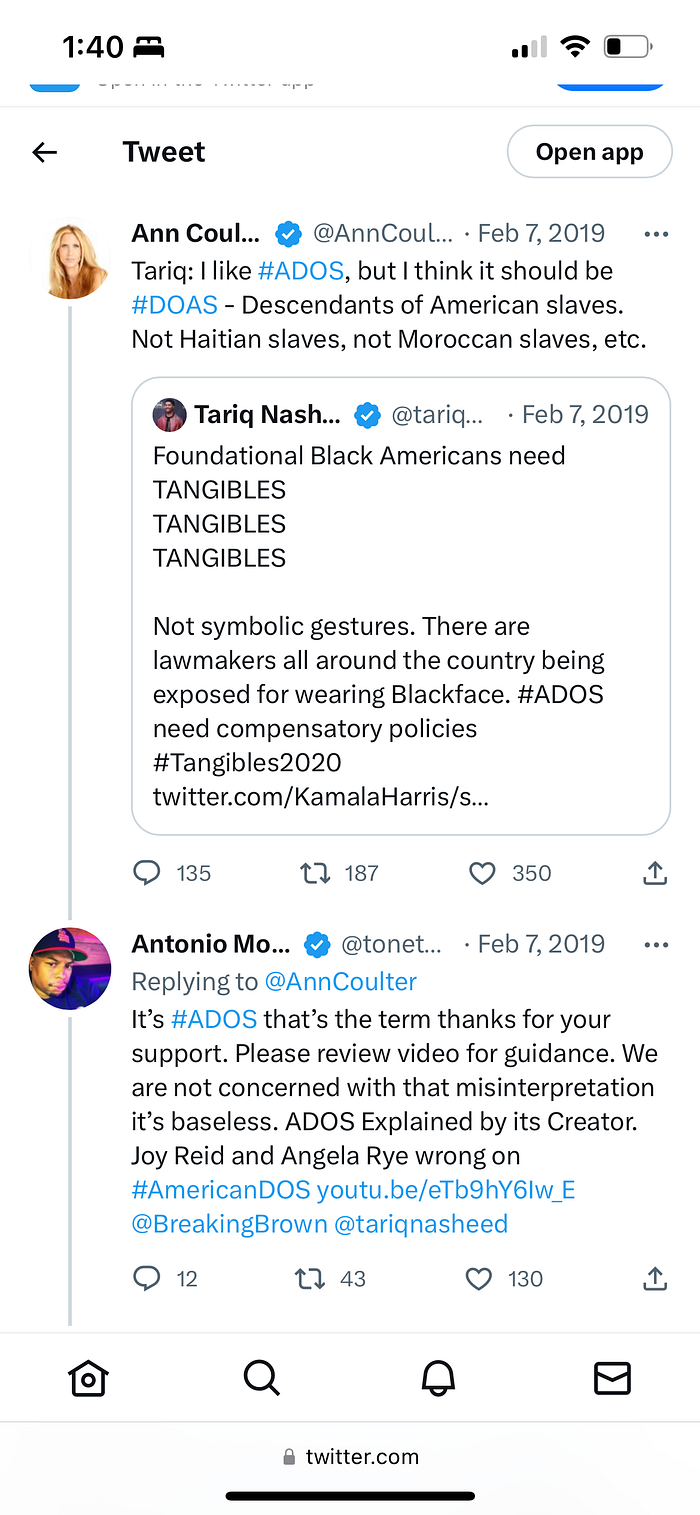700x1515 pixels.
Task: Open the Home tab in bottom navigation
Action: [x=88, y=1378]
